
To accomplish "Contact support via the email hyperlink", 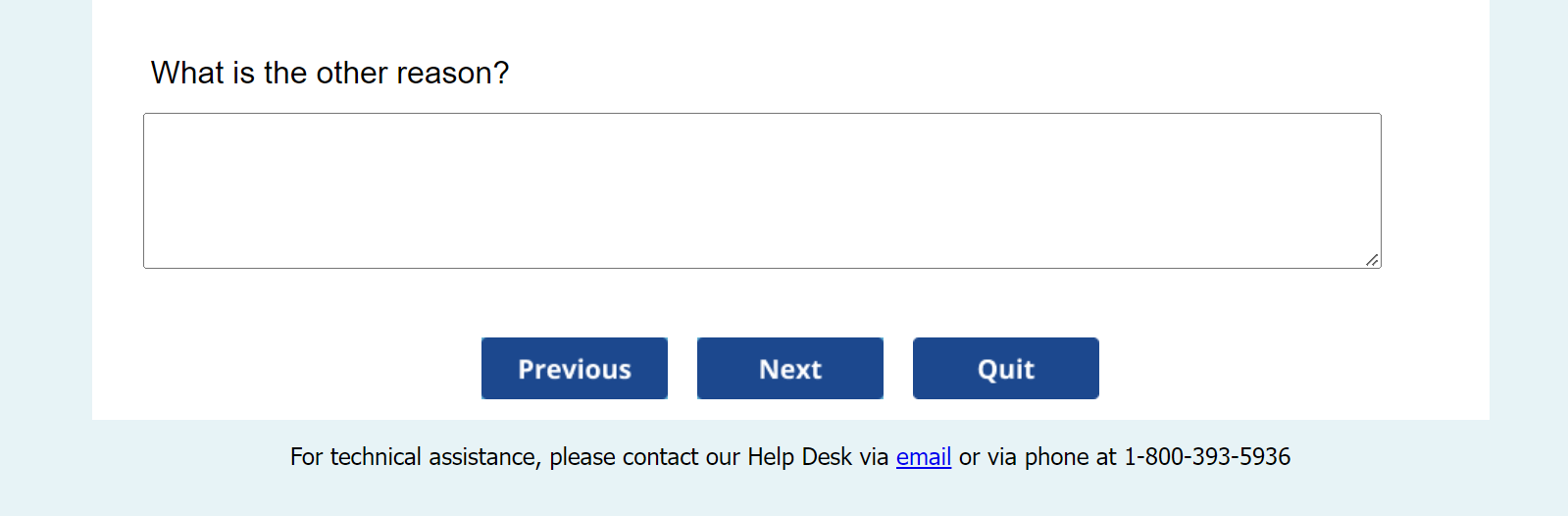I will pos(923,457).
